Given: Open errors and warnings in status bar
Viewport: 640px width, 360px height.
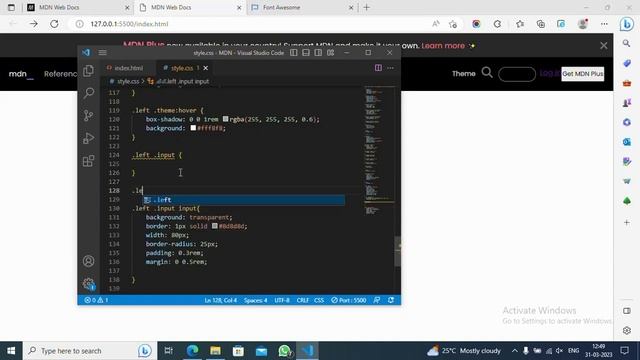Looking at the screenshot, I should [96, 300].
